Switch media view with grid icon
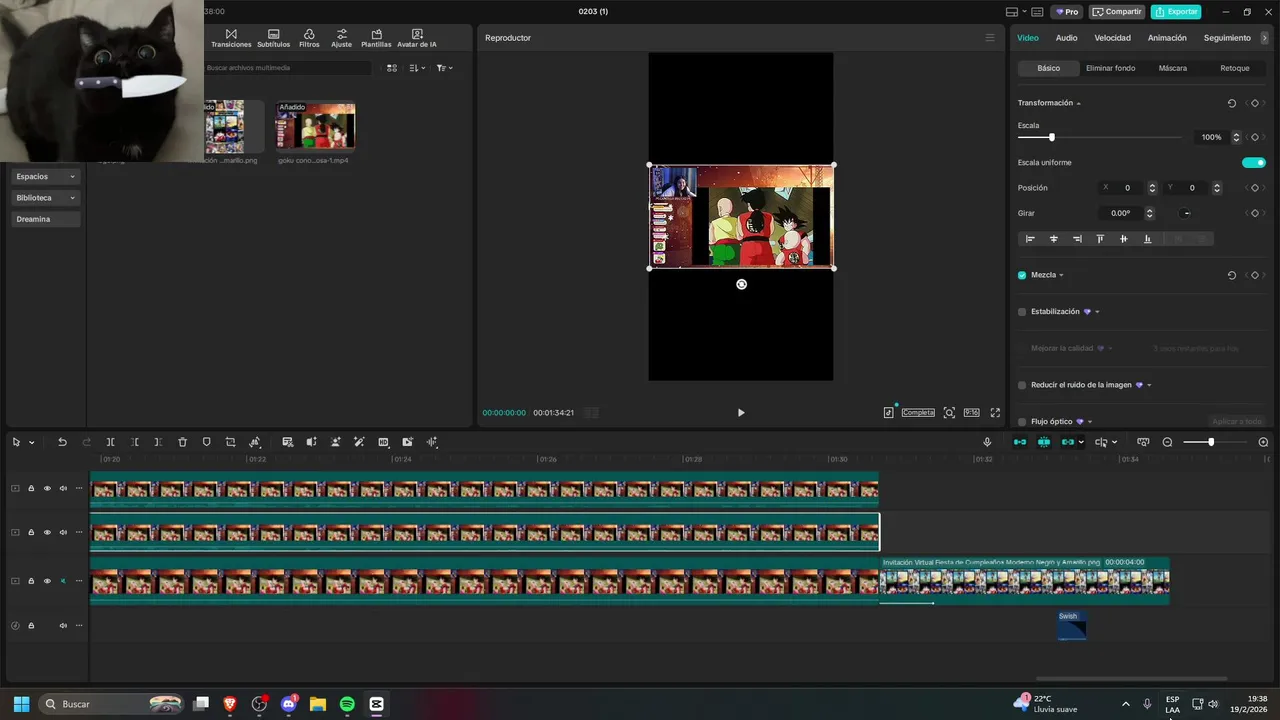Image resolution: width=1280 pixels, height=720 pixels. tap(392, 68)
